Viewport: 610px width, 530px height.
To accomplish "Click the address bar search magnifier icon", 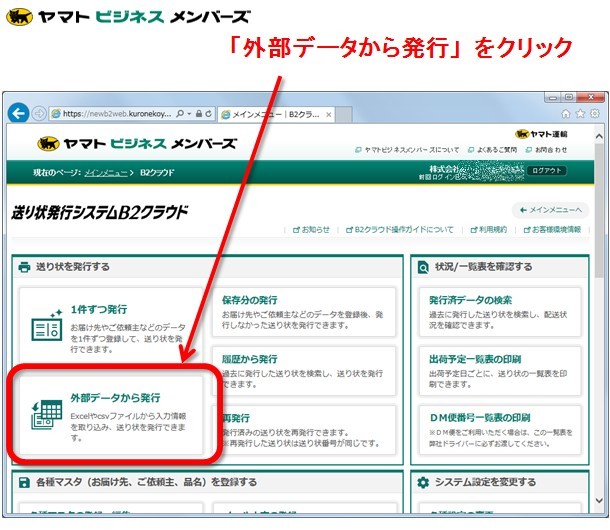I will (180, 114).
